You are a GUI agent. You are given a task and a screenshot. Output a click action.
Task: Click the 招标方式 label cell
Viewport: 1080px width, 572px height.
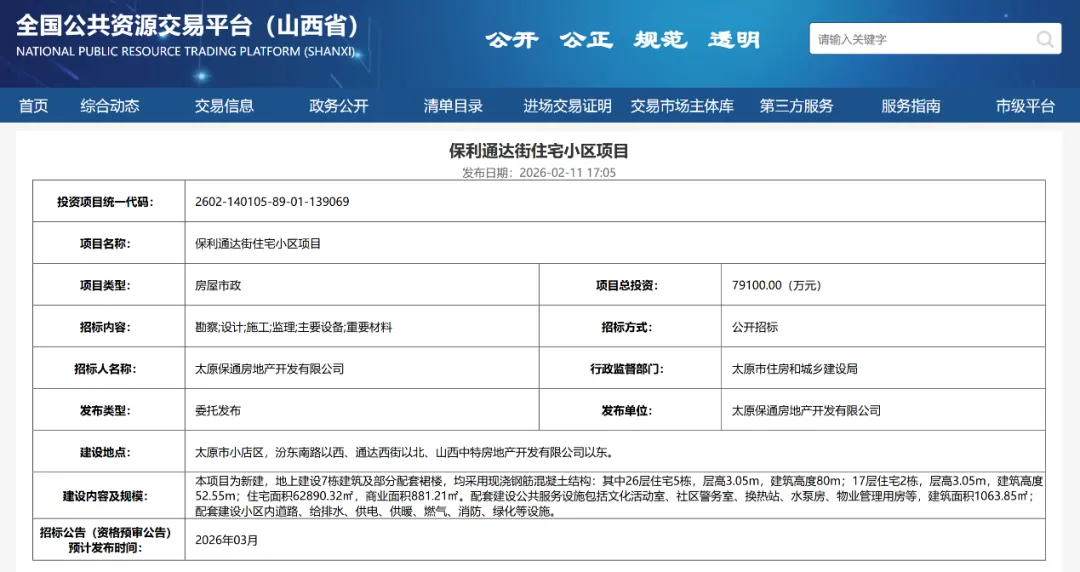point(630,327)
